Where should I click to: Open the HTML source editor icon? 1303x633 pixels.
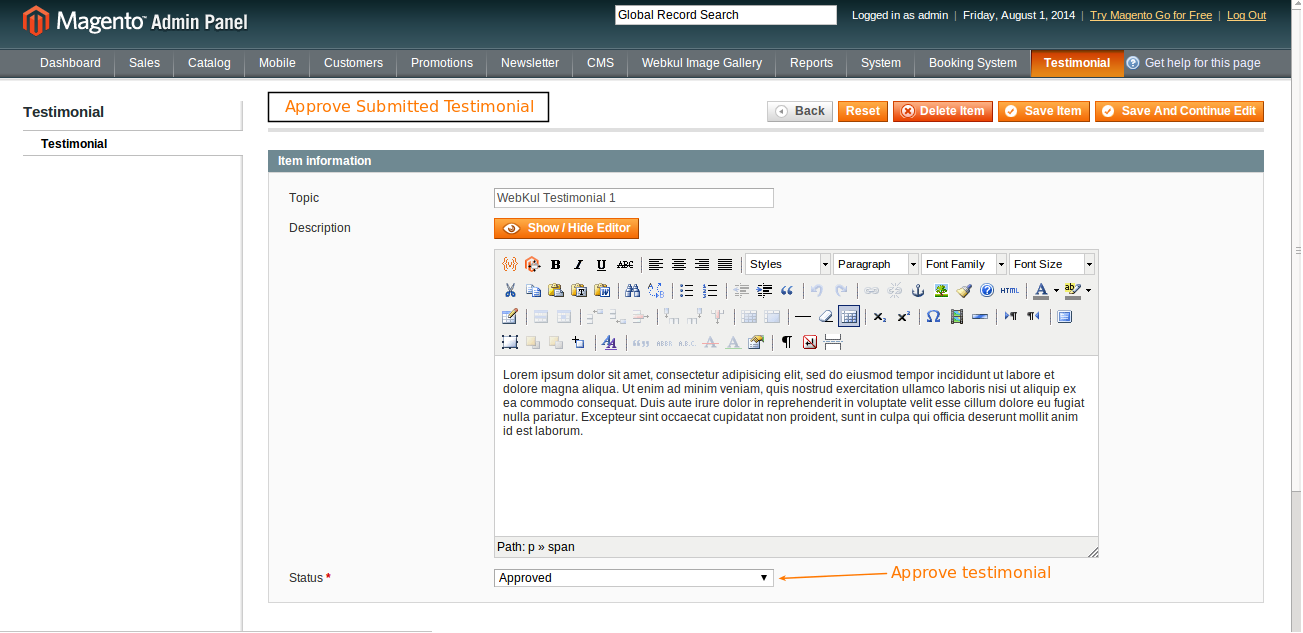(x=1010, y=290)
